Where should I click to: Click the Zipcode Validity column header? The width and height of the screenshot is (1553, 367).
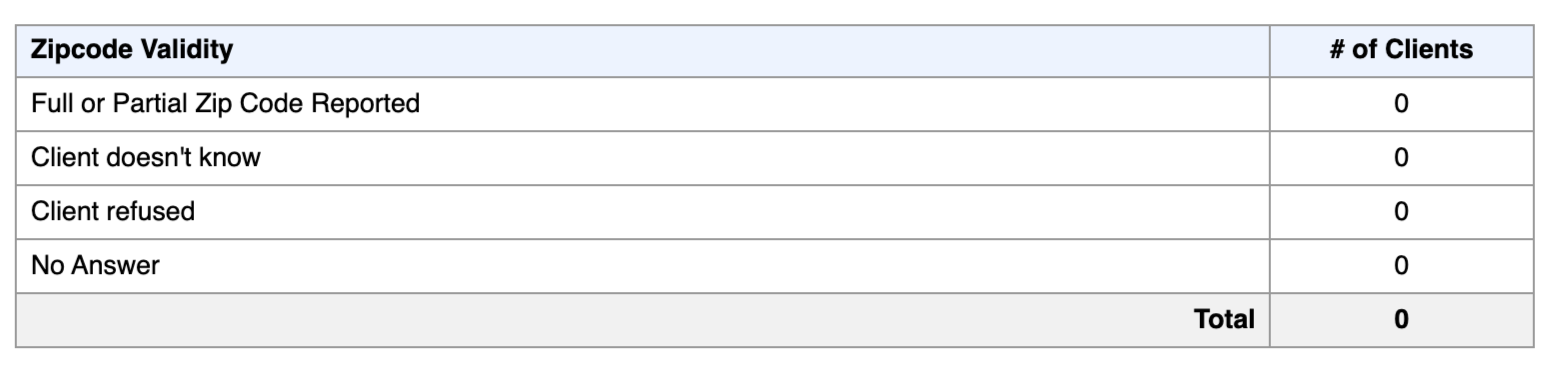coord(642,50)
